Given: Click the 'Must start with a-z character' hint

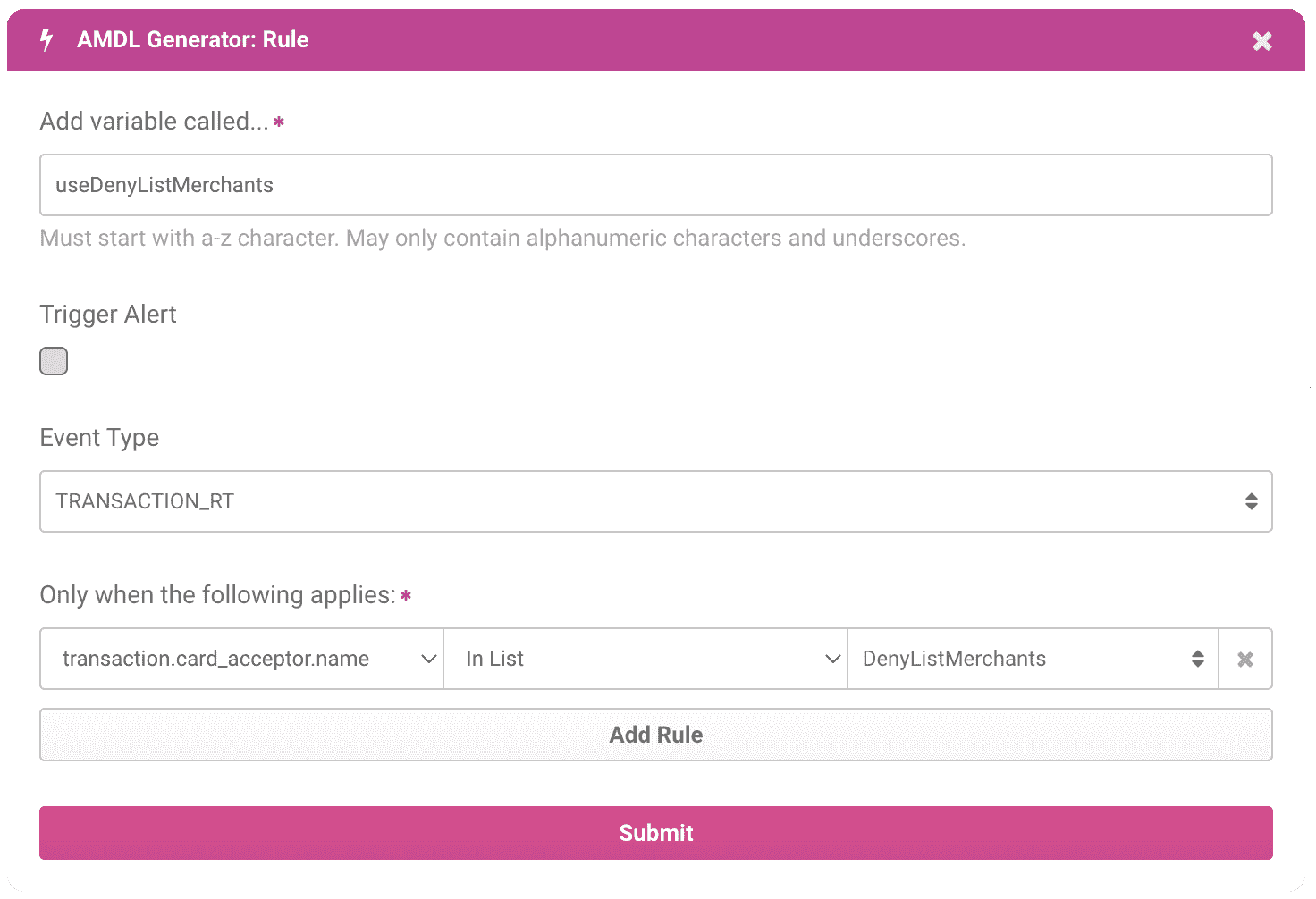Looking at the screenshot, I should point(502,239).
